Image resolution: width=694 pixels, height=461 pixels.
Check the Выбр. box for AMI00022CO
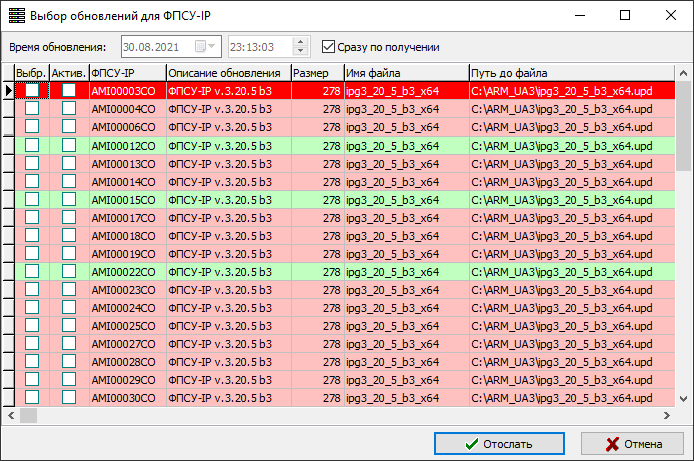[32, 271]
